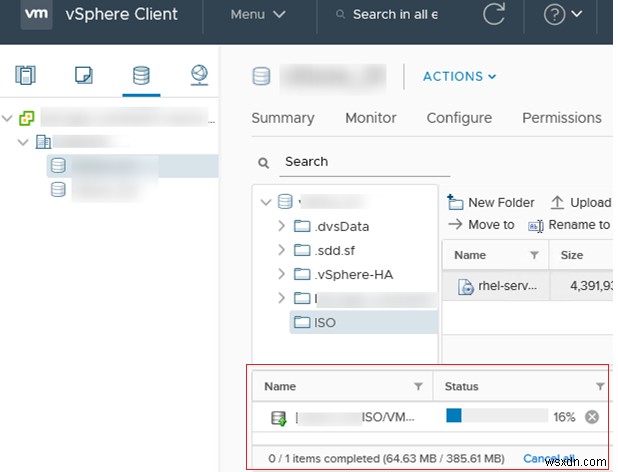Click the Move to button
This screenshot has width=618, height=472.
pyautogui.click(x=481, y=225)
